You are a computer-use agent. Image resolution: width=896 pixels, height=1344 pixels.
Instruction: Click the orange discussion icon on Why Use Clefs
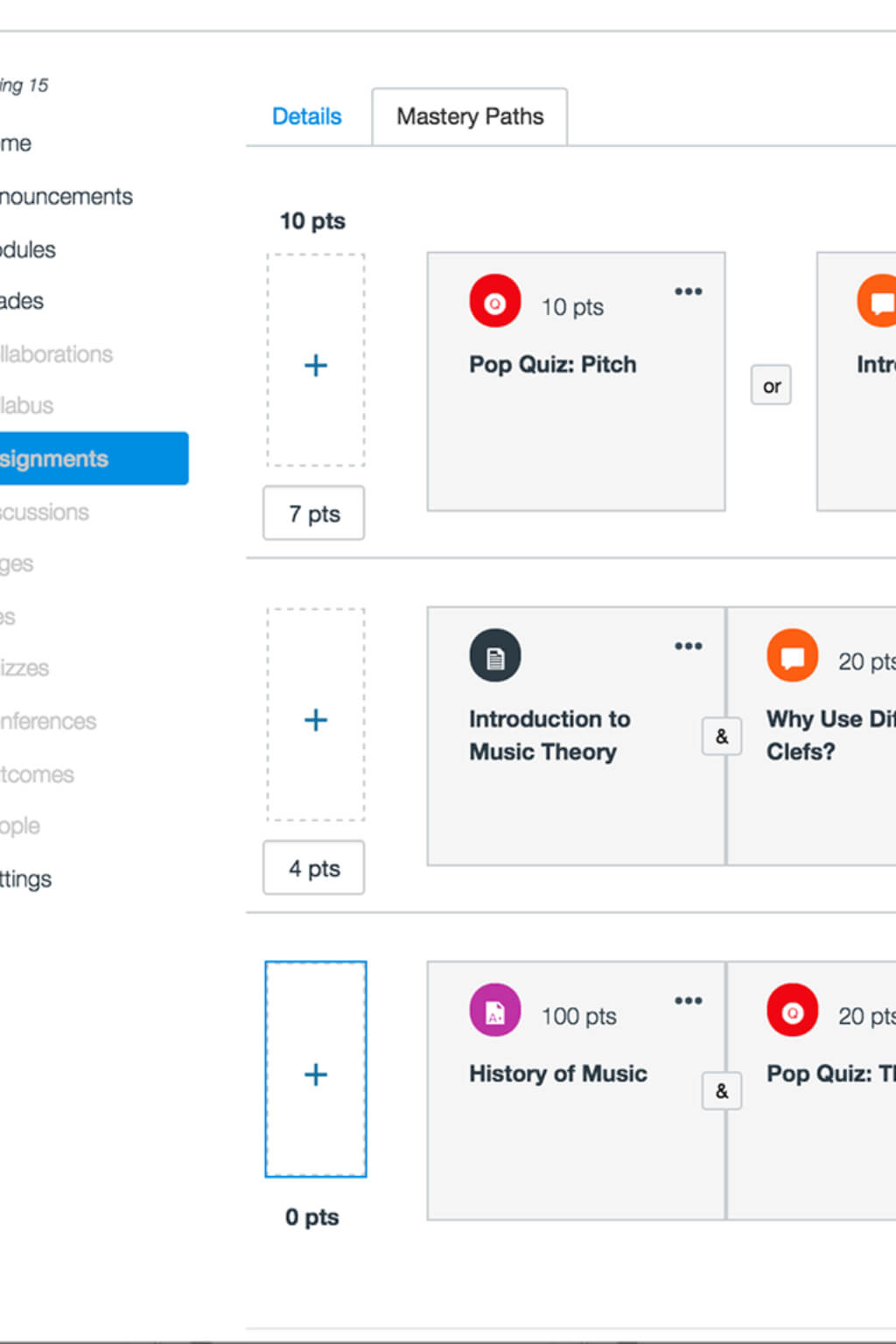click(793, 656)
